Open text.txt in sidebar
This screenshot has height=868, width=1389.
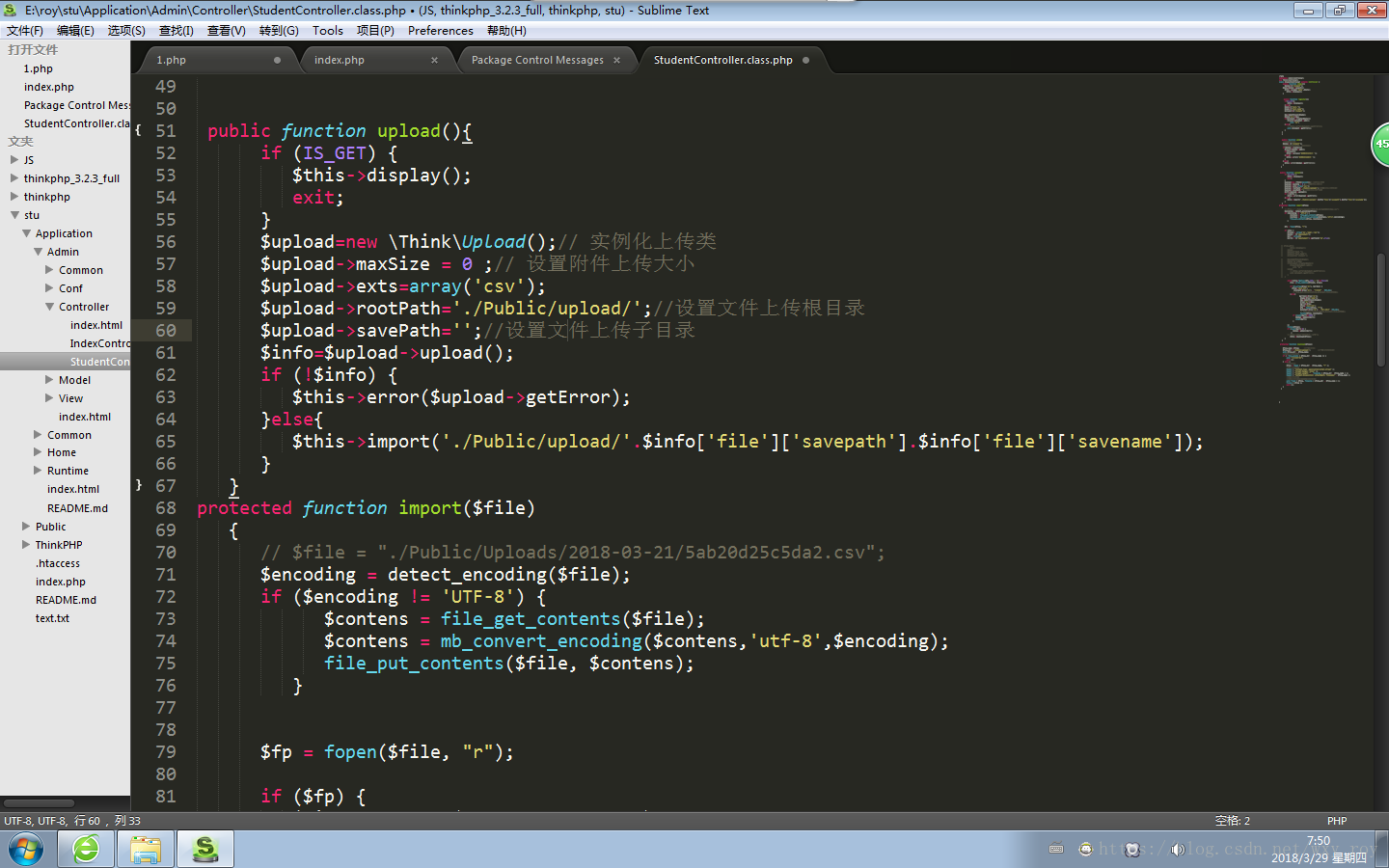point(52,618)
